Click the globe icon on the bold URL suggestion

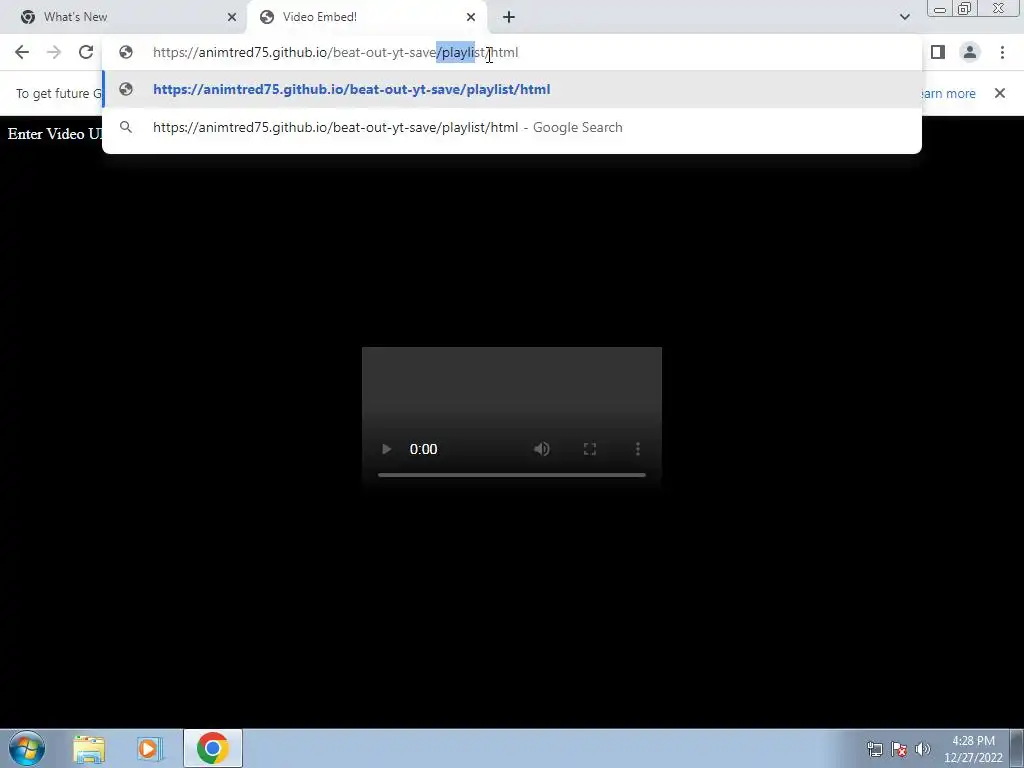click(126, 89)
